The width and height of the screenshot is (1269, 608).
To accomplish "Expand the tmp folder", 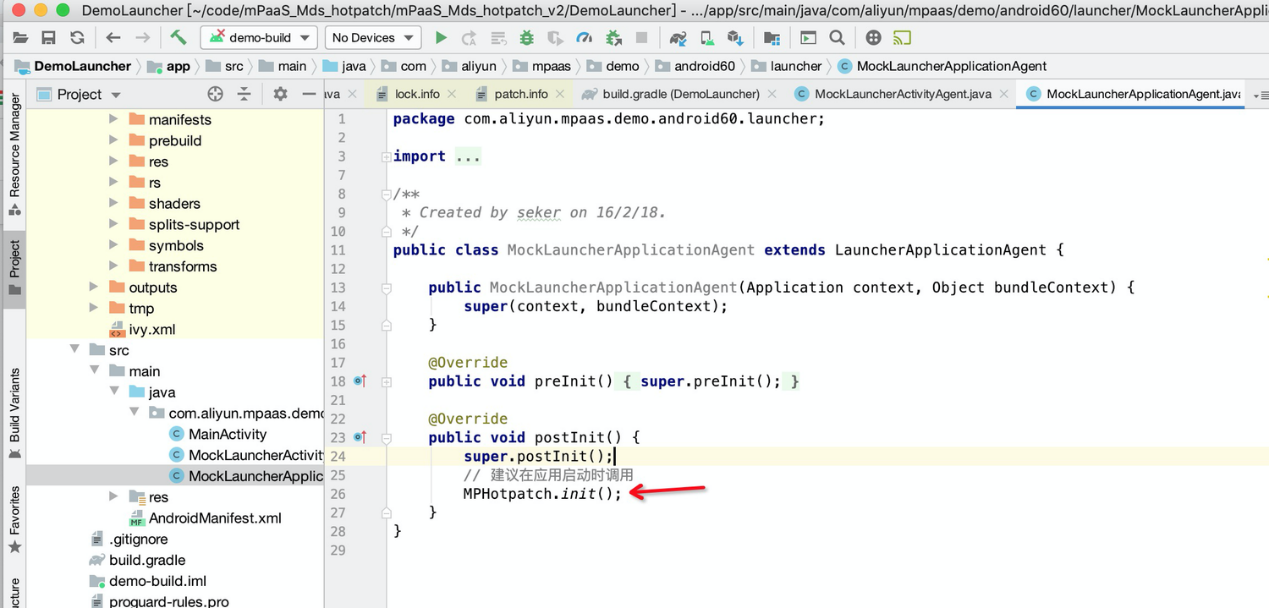I will pyautogui.click(x=93, y=308).
